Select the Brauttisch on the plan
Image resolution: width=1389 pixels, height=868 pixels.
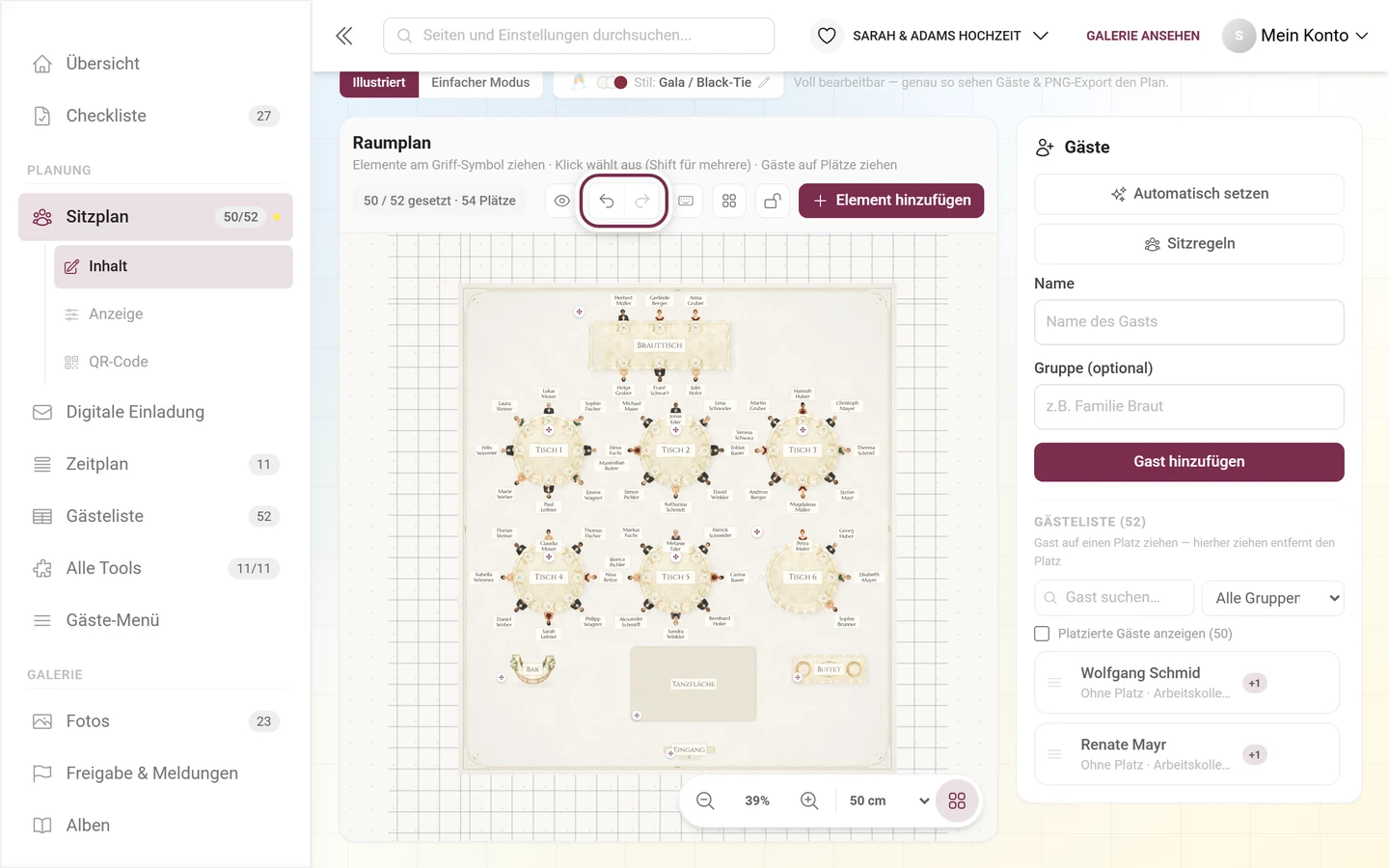click(x=660, y=345)
